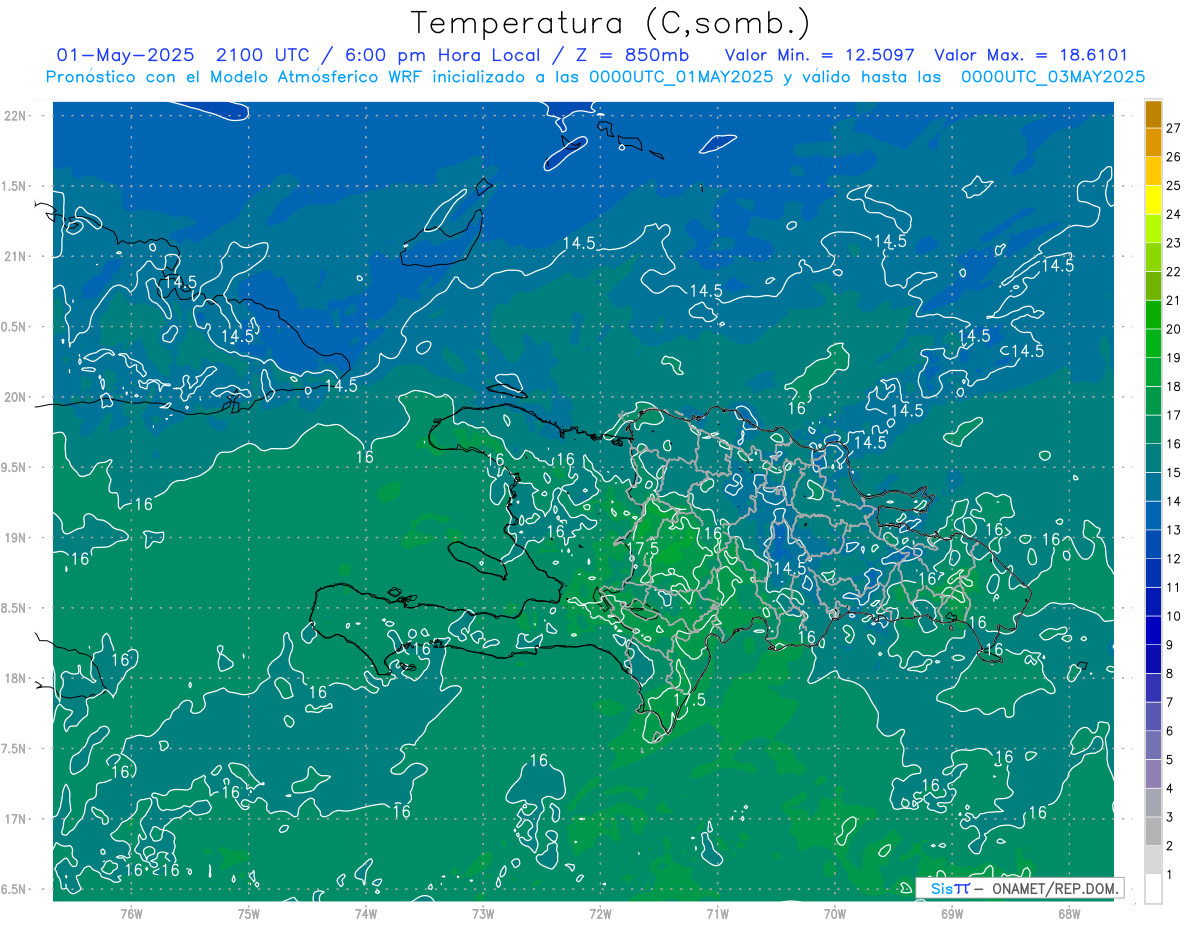Viewport: 1200px width, 927px height.
Task: Click the brown swatch atop the color scale
Action: point(1153,113)
